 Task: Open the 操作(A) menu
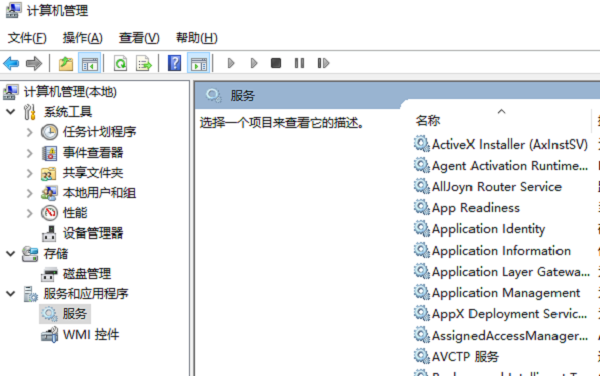tap(83, 38)
